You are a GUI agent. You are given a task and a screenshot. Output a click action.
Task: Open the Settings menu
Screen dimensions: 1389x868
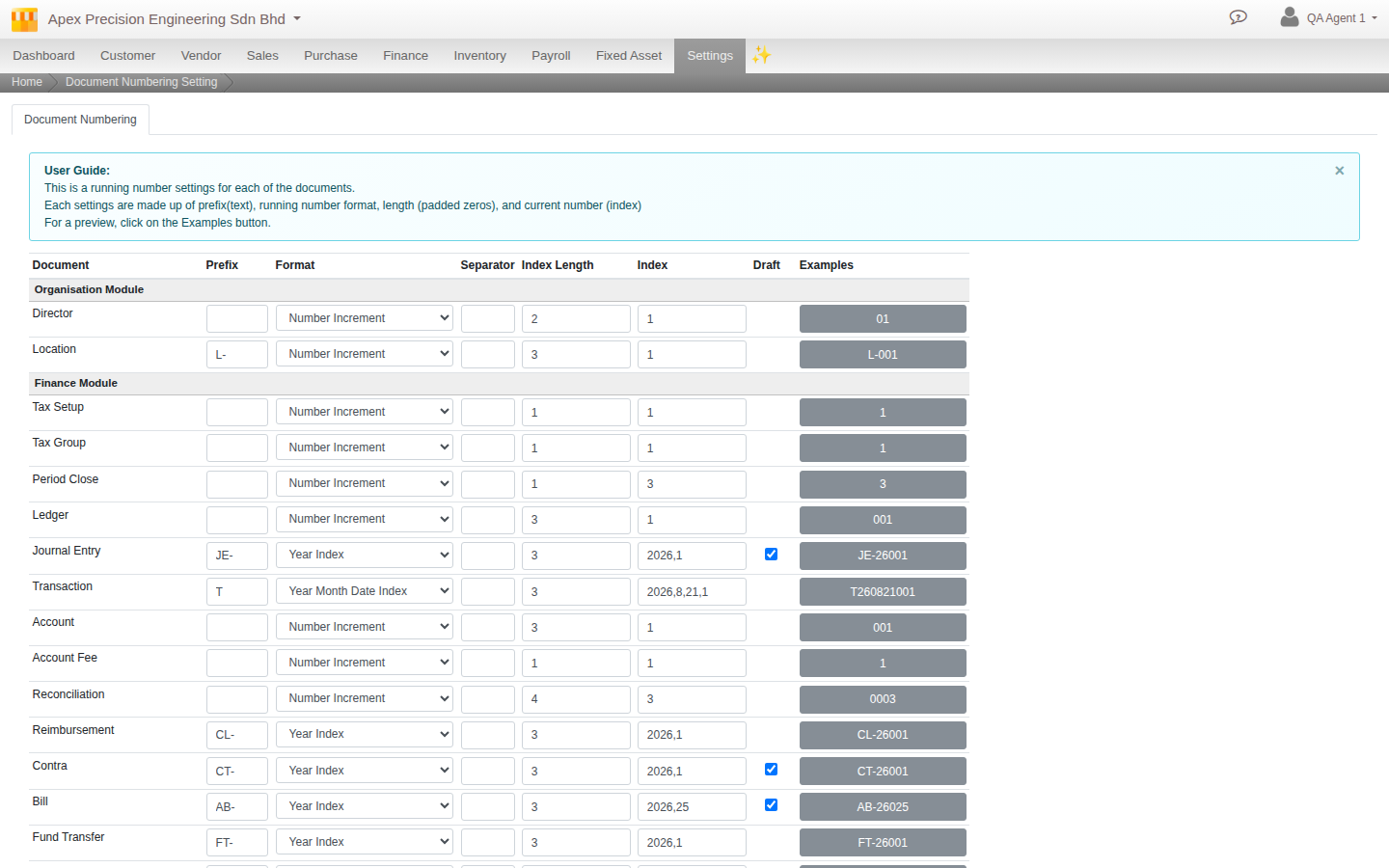[710, 56]
